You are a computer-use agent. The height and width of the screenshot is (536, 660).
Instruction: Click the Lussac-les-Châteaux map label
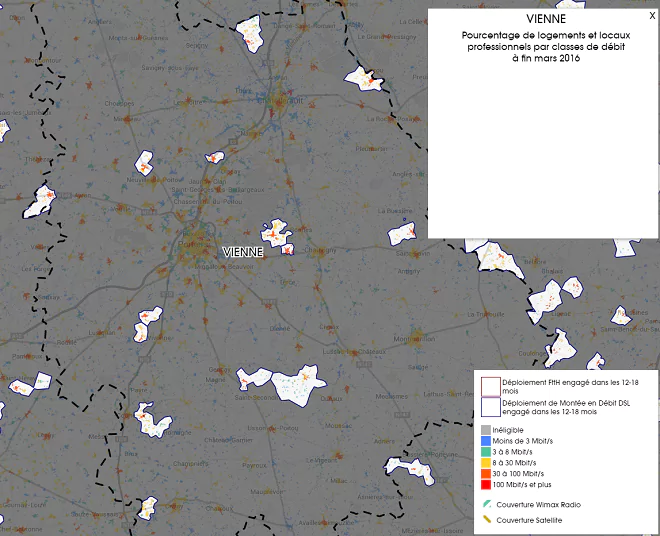[354, 352]
